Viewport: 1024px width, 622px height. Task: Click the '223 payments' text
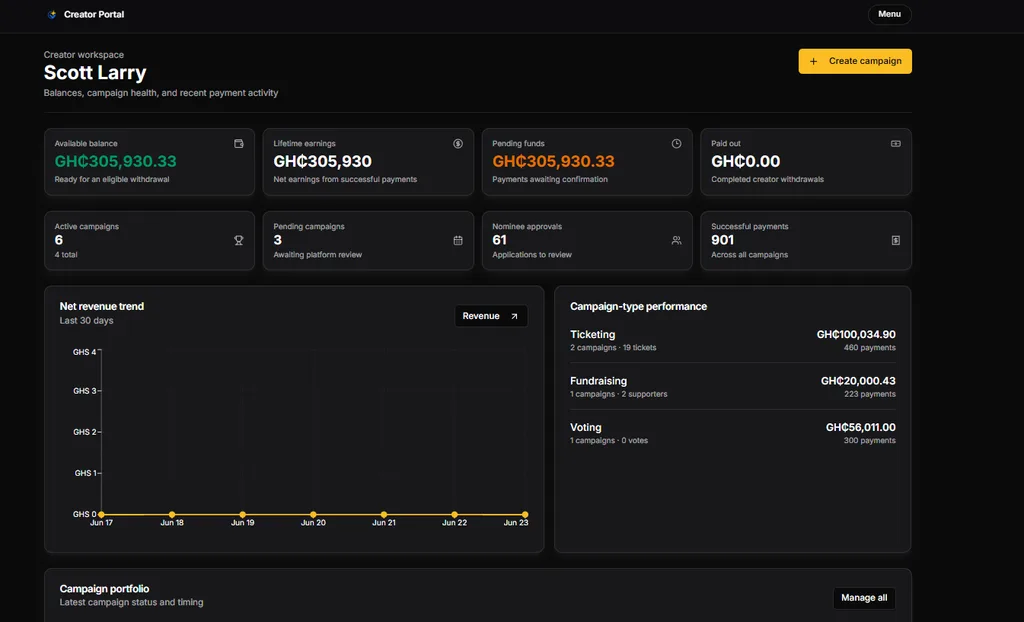(x=870, y=394)
